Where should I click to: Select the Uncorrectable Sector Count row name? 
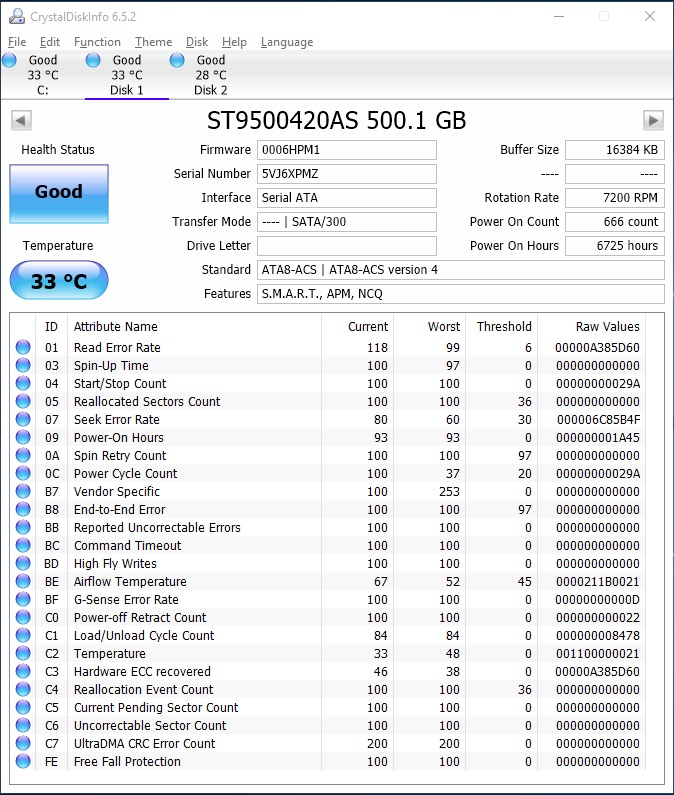pos(150,726)
